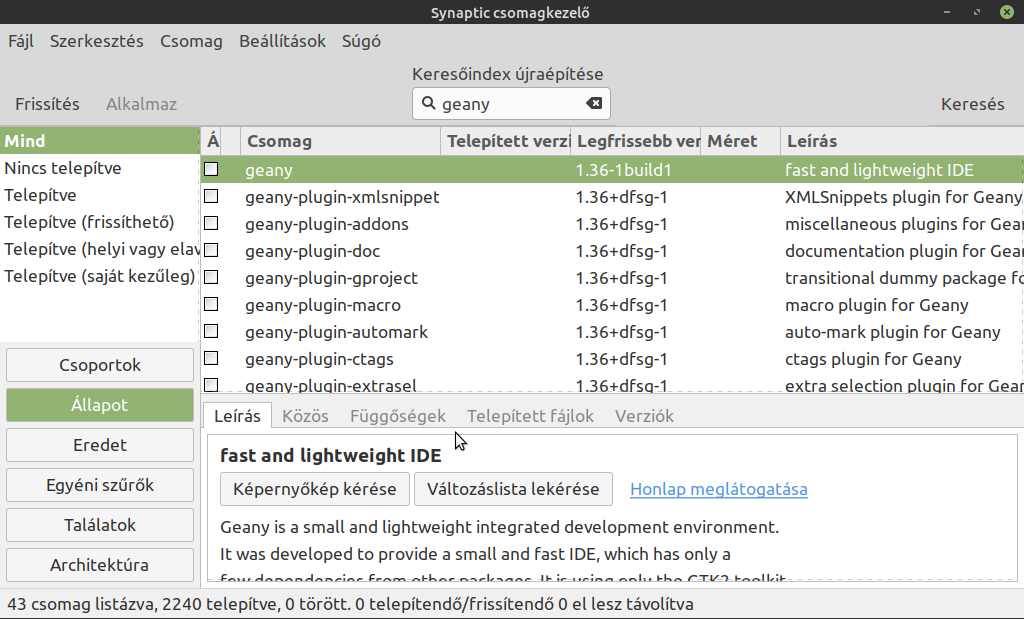Click the Architektúra button
The height and width of the screenshot is (619, 1024).
(100, 565)
